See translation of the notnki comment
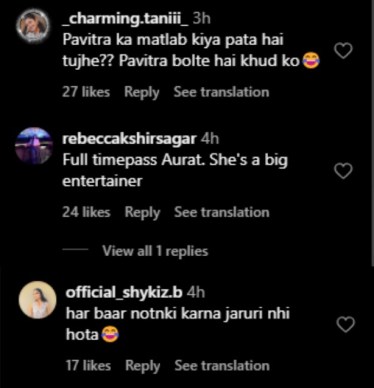Image resolution: width=374 pixels, height=388 pixels. click(x=222, y=366)
